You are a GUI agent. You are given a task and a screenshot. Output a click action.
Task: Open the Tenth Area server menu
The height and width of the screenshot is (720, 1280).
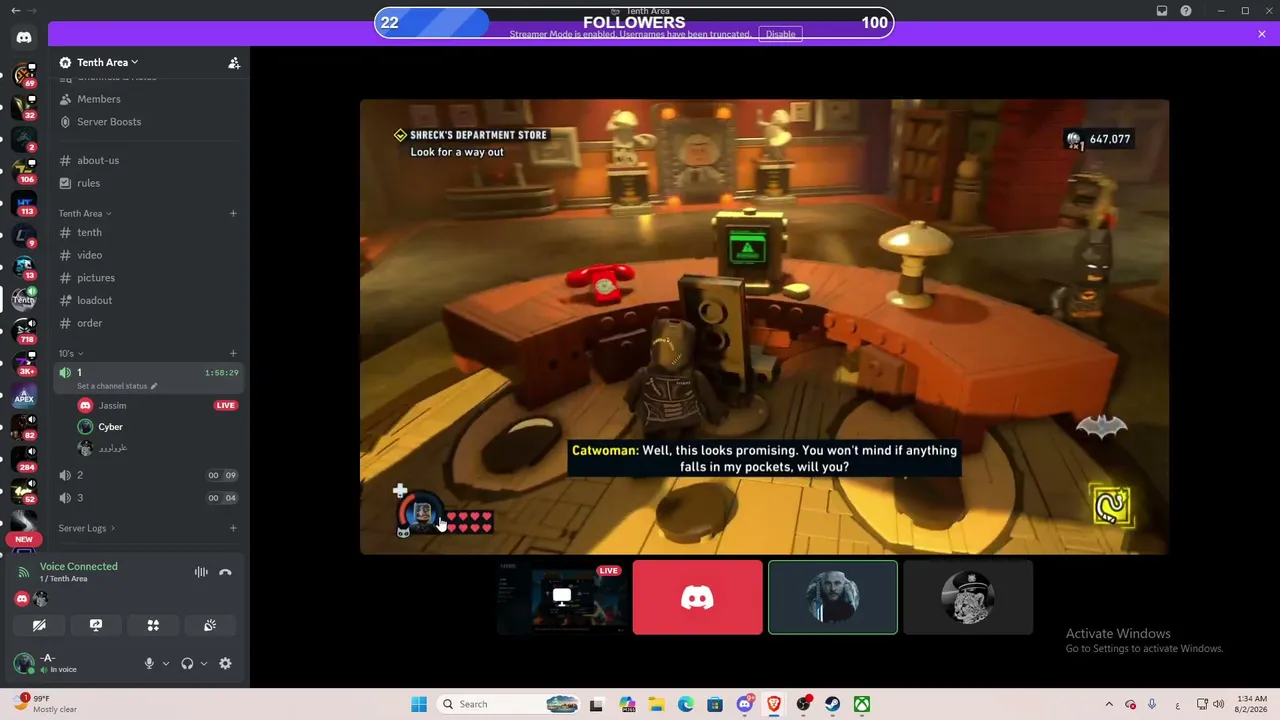pos(107,62)
